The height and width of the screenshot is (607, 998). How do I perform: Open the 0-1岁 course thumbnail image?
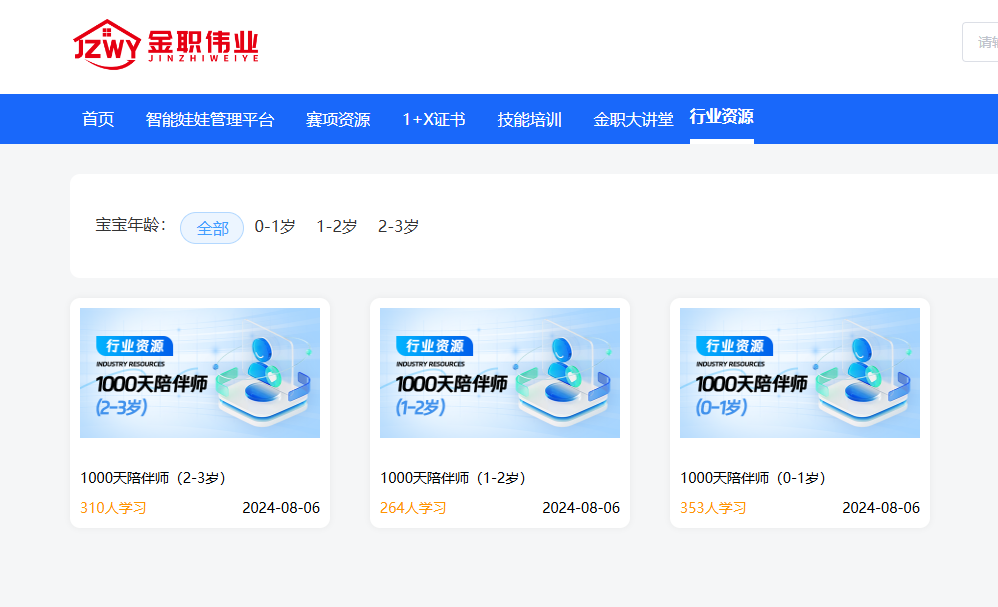800,373
